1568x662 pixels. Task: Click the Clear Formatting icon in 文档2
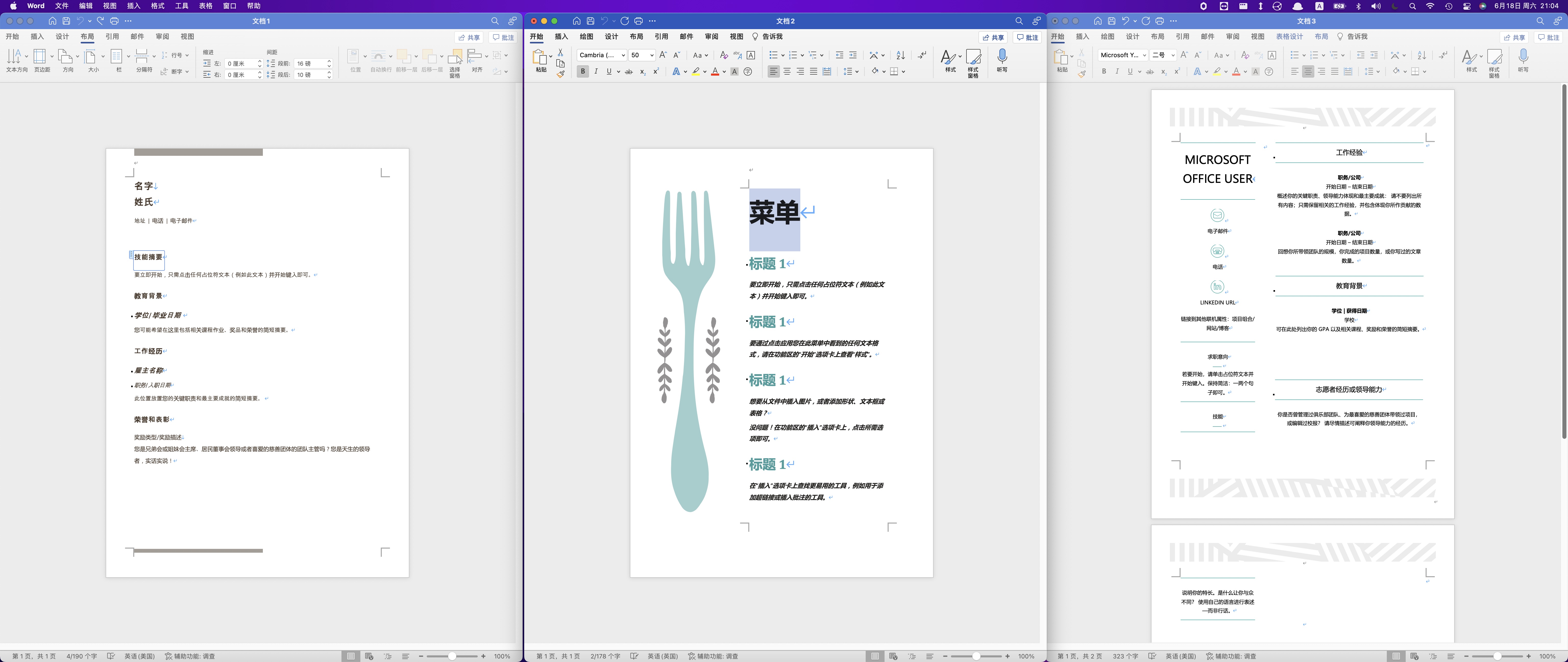coord(724,55)
